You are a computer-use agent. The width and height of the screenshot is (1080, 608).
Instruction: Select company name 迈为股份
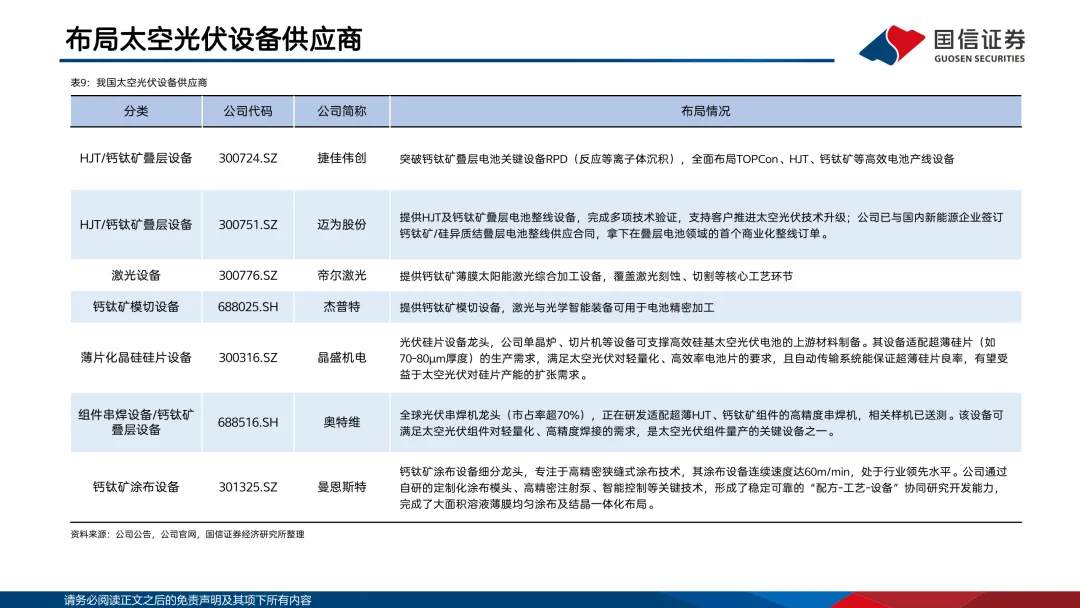tap(342, 224)
